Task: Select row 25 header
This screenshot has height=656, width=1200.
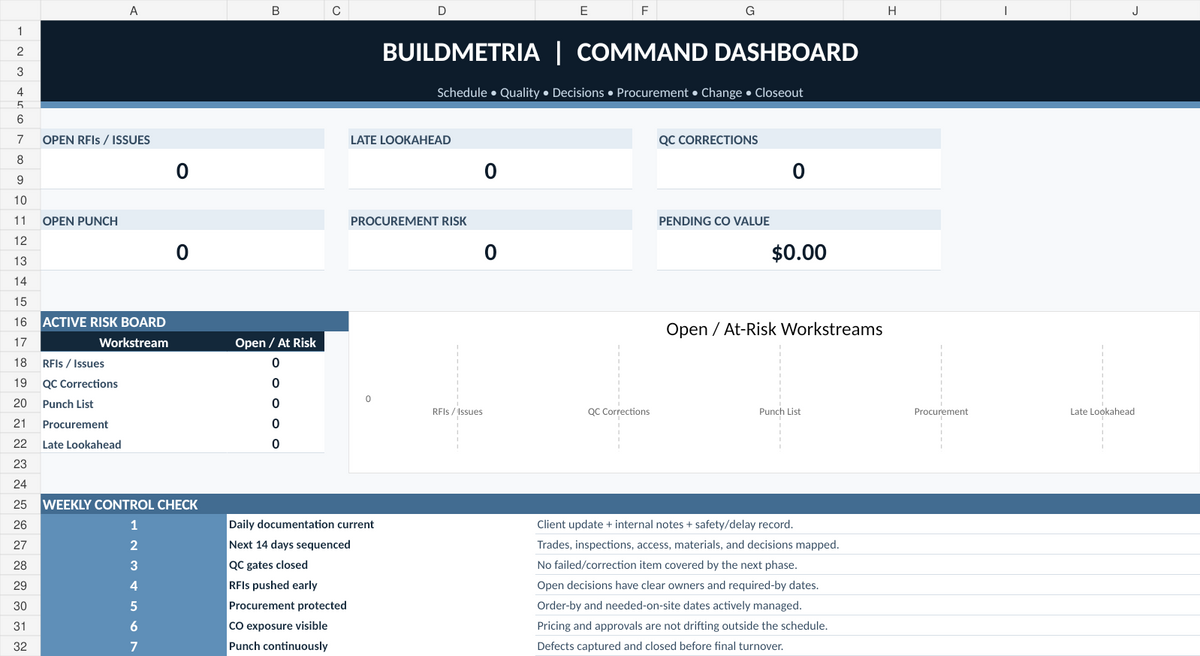Action: pos(20,504)
